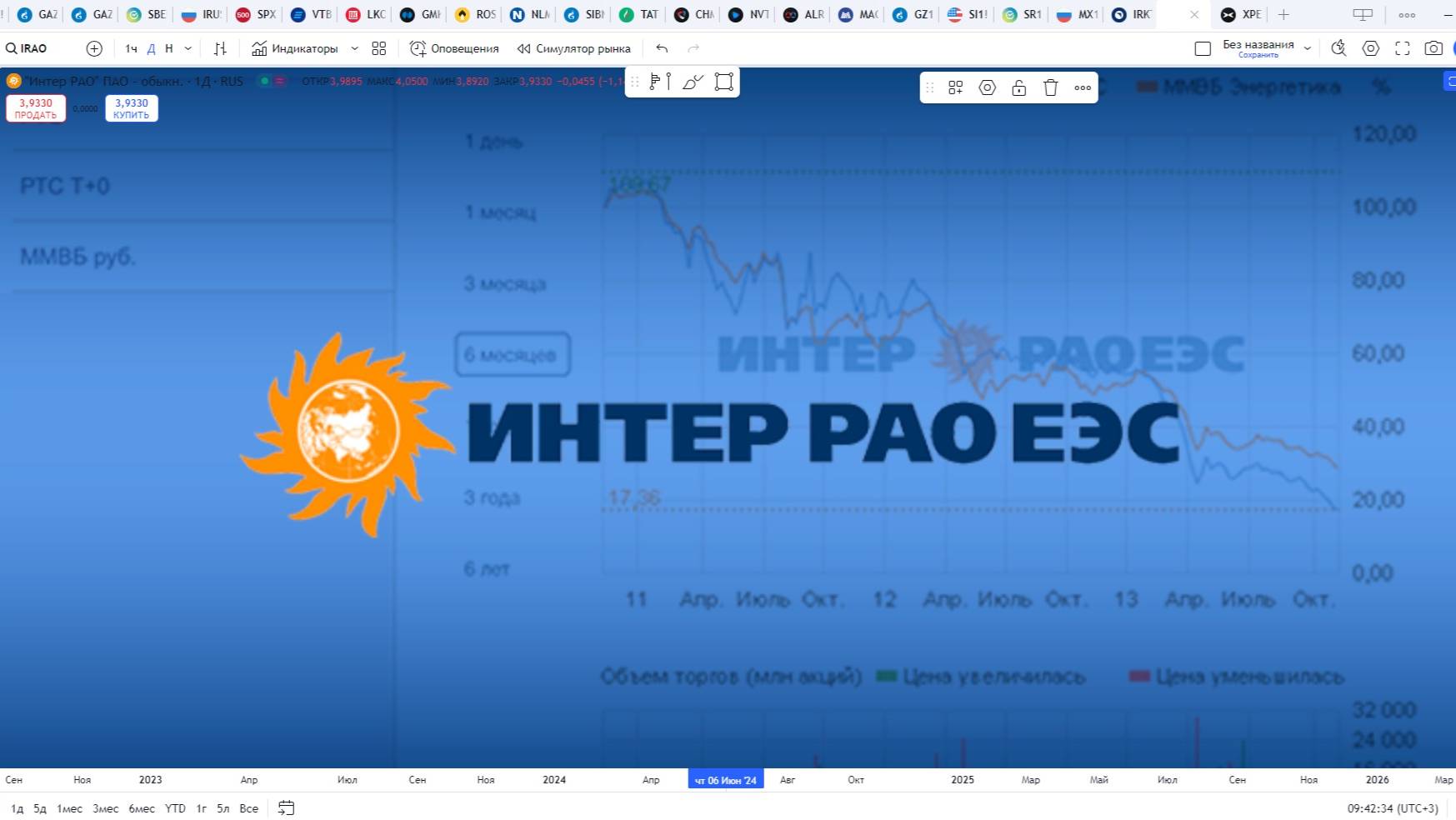The height and width of the screenshot is (820, 1456).
Task: Select the brush drawing tool in floating toolbar
Action: pos(693,82)
